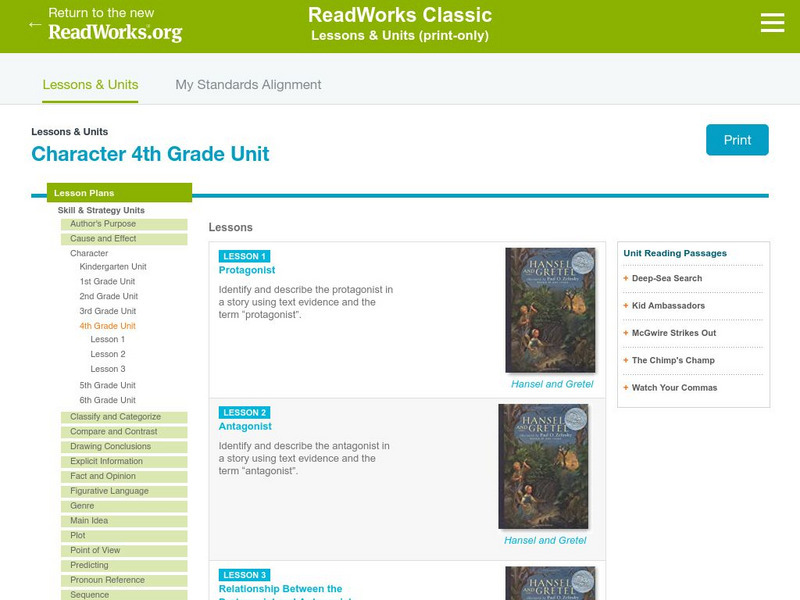This screenshot has height=600, width=800.
Task: Open Kid Ambassadors passage
Action: pyautogui.click(x=668, y=306)
